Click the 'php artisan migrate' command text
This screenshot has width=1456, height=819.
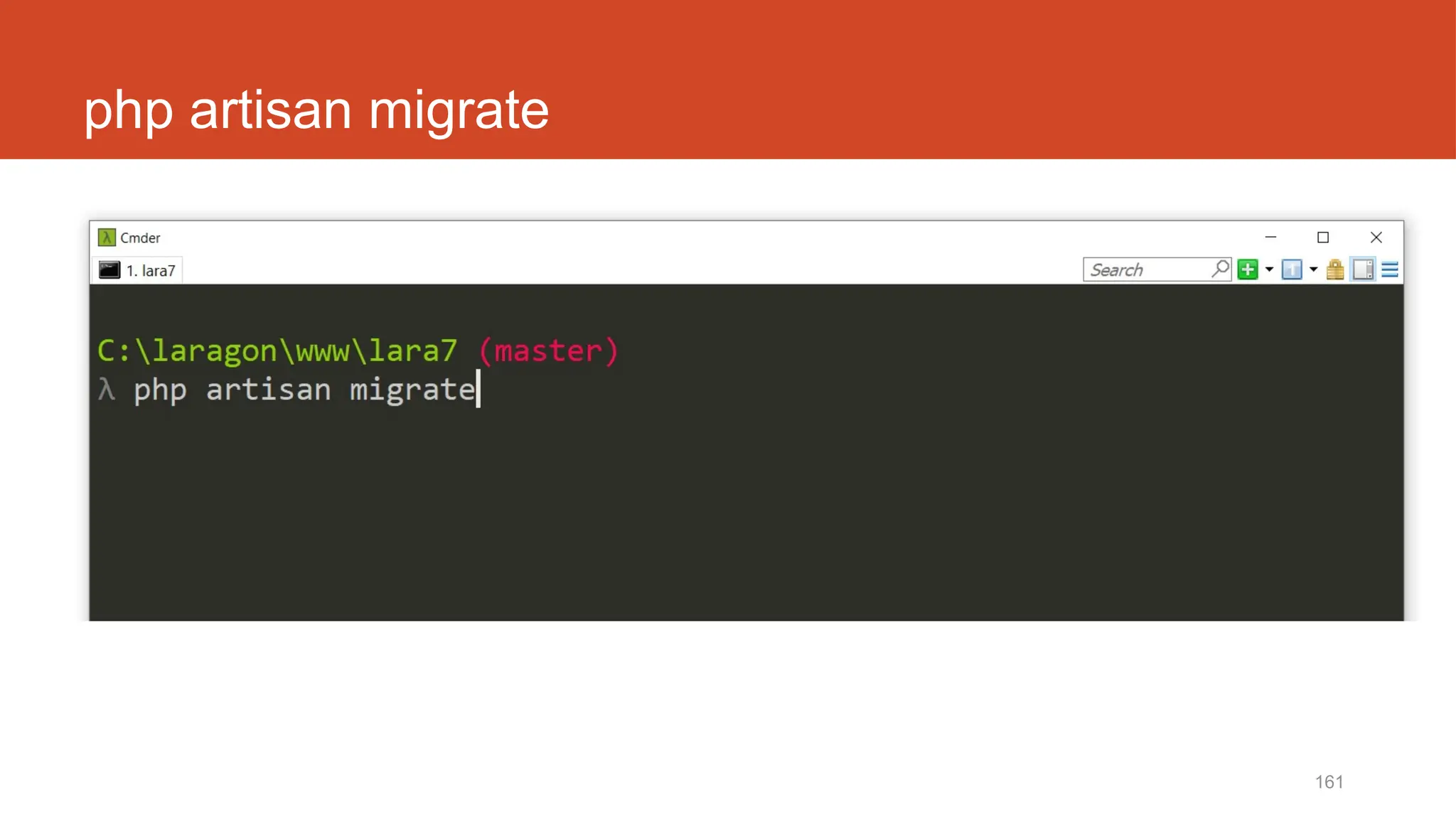(x=304, y=390)
